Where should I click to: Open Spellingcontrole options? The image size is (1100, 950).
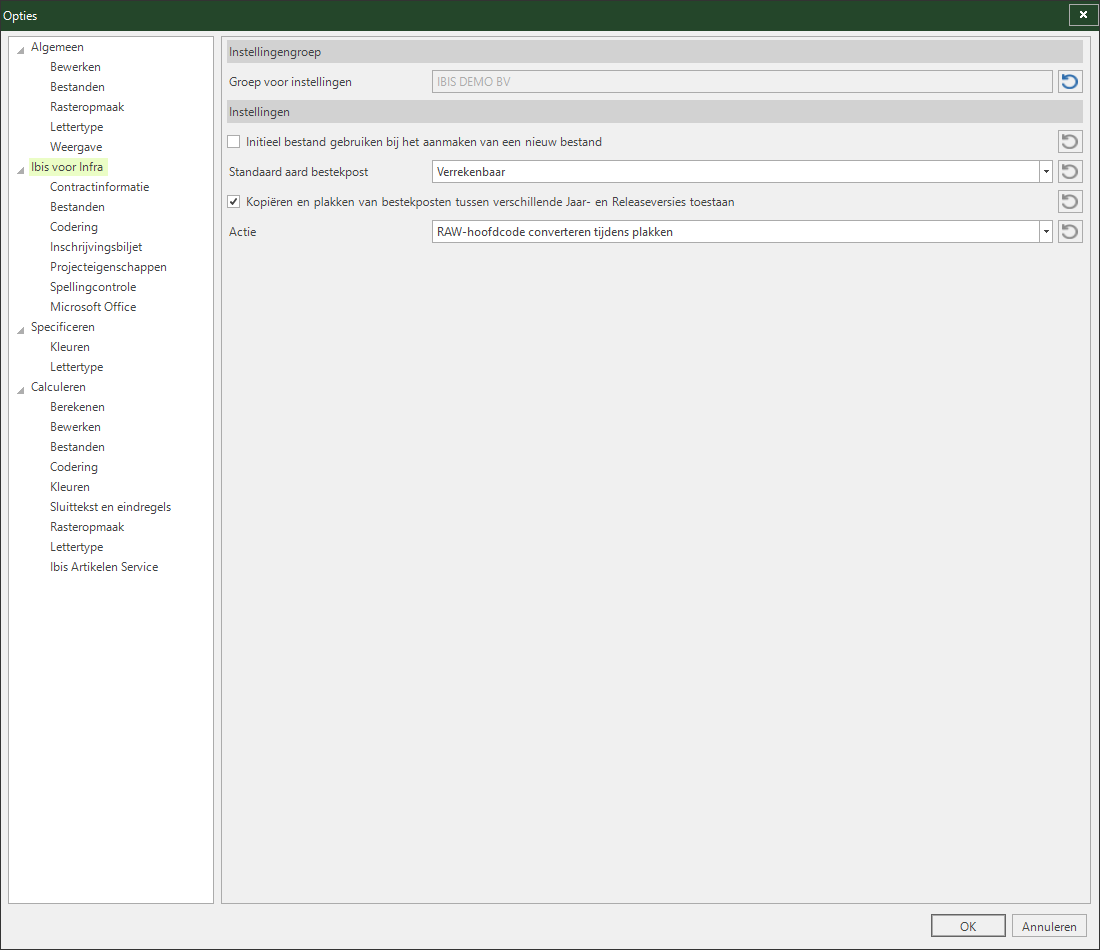coord(93,287)
